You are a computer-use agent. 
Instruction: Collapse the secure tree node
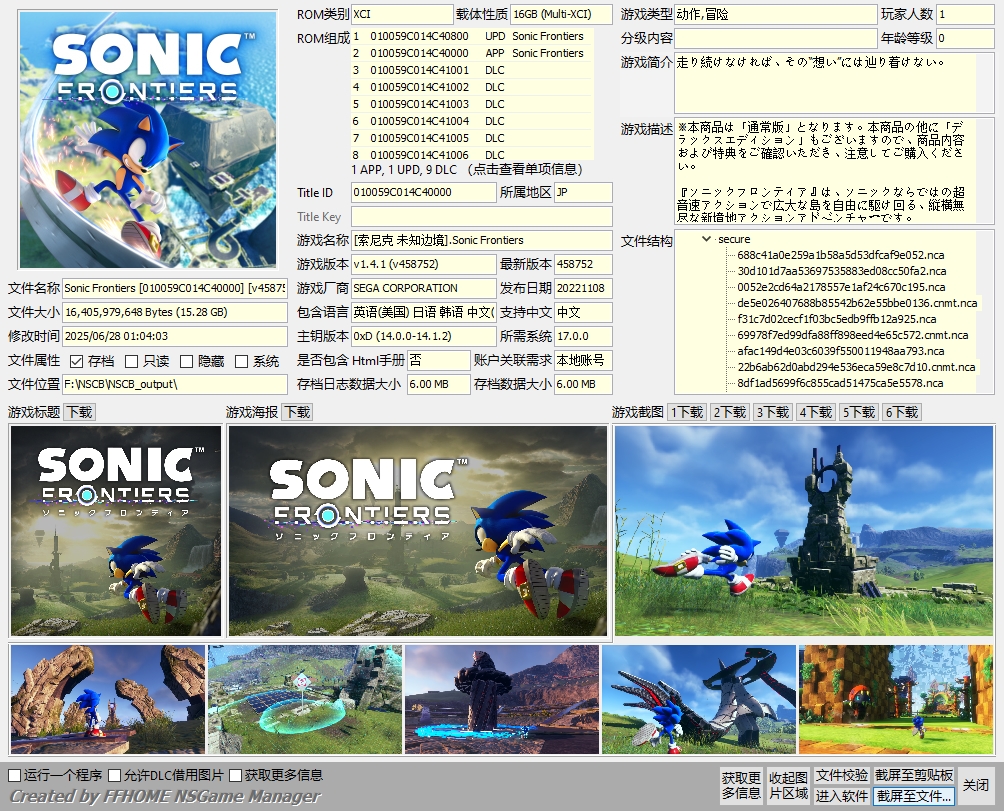tap(706, 239)
